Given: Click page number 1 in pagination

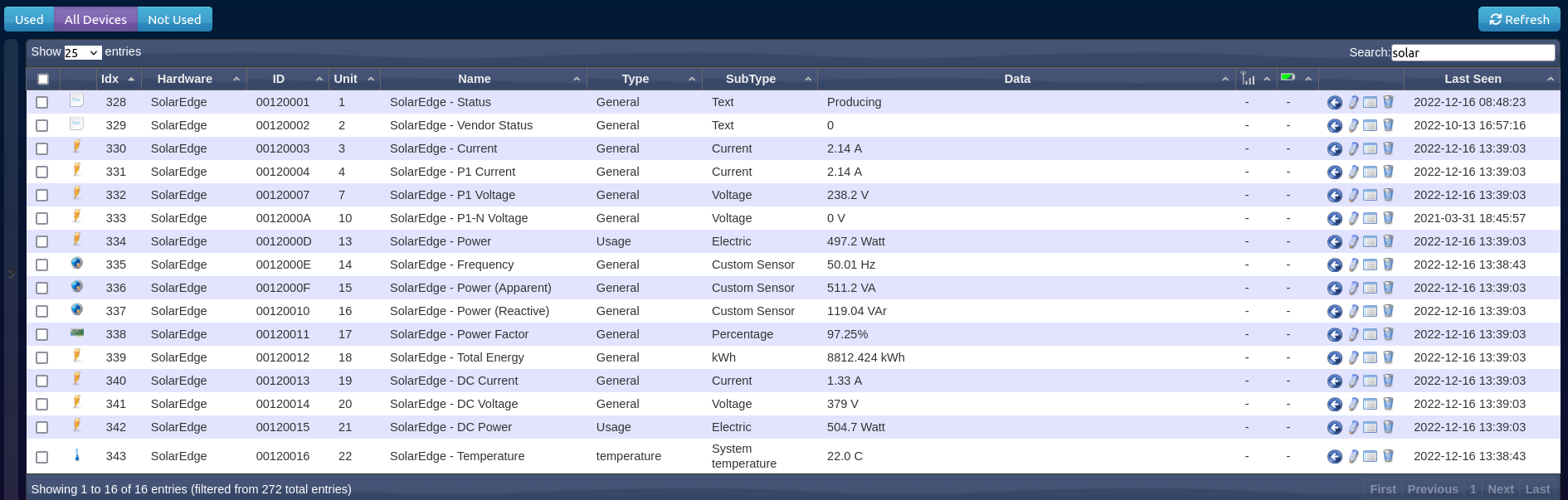Looking at the screenshot, I should [x=1473, y=489].
